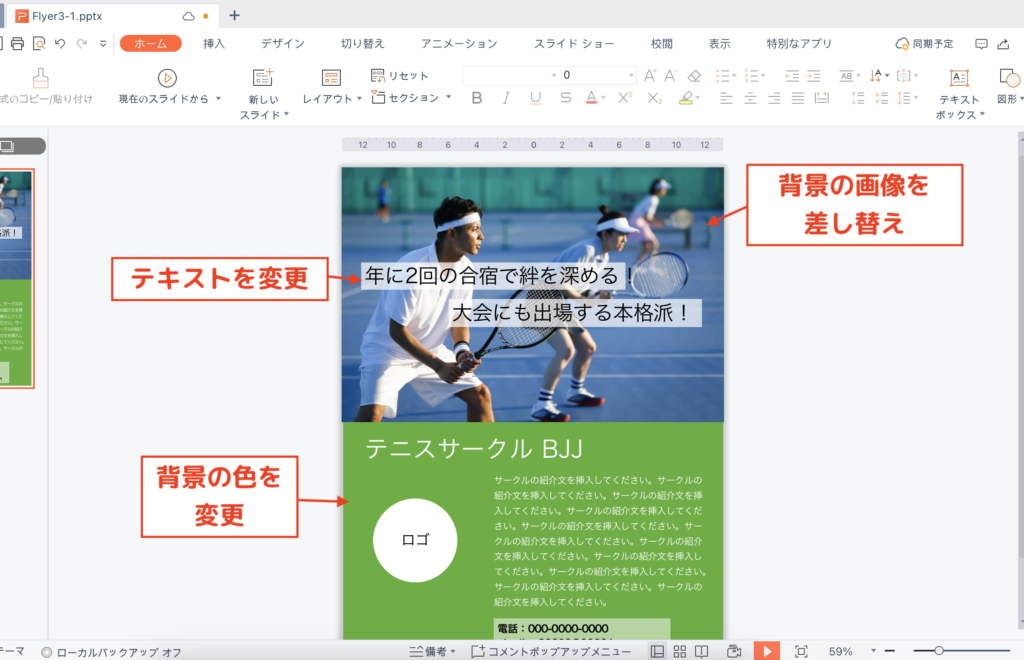Toggle underline formatting
The width and height of the screenshot is (1024, 660).
(x=535, y=97)
